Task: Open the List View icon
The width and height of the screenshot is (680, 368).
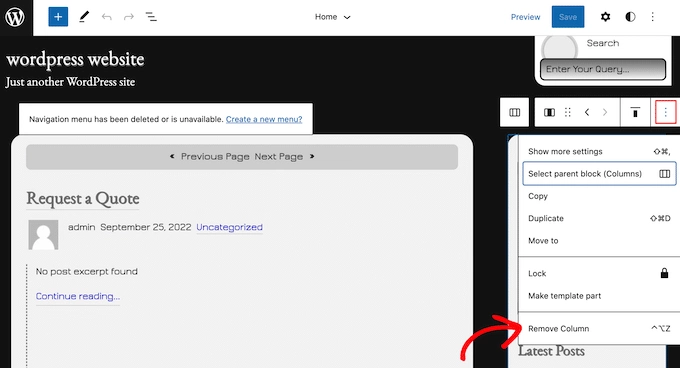Action: pyautogui.click(x=151, y=17)
